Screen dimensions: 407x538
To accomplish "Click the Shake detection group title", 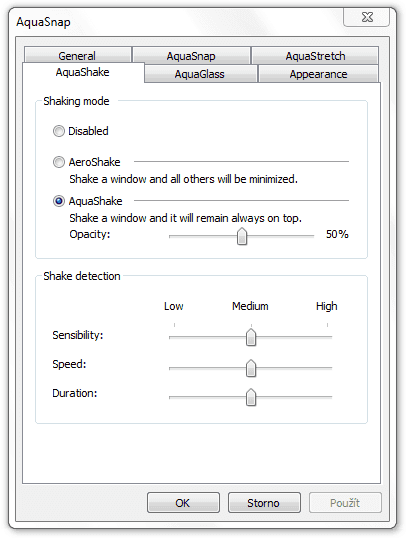I will 82,276.
